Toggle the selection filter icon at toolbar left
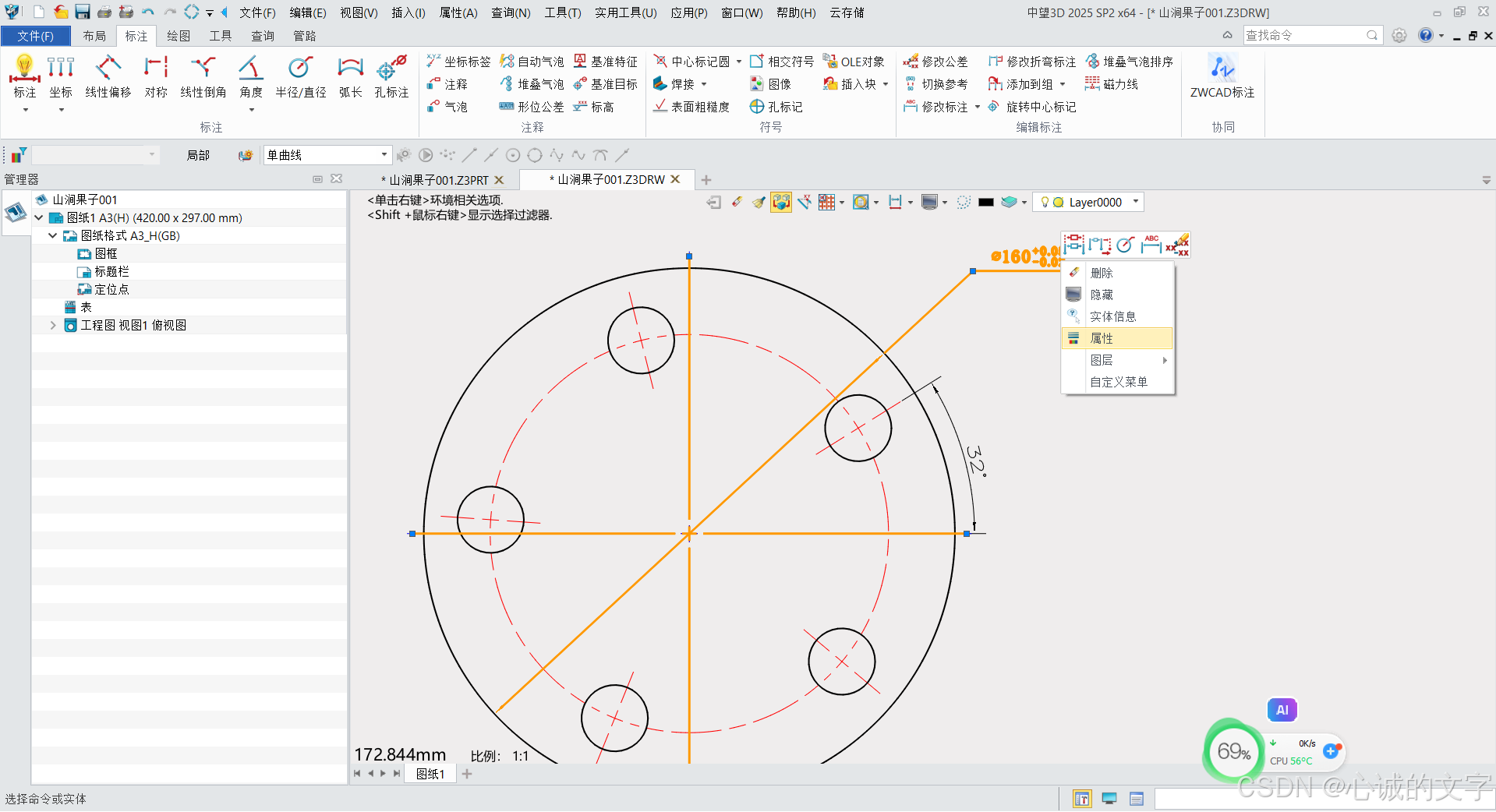Image resolution: width=1496 pixels, height=812 pixels. (18, 155)
